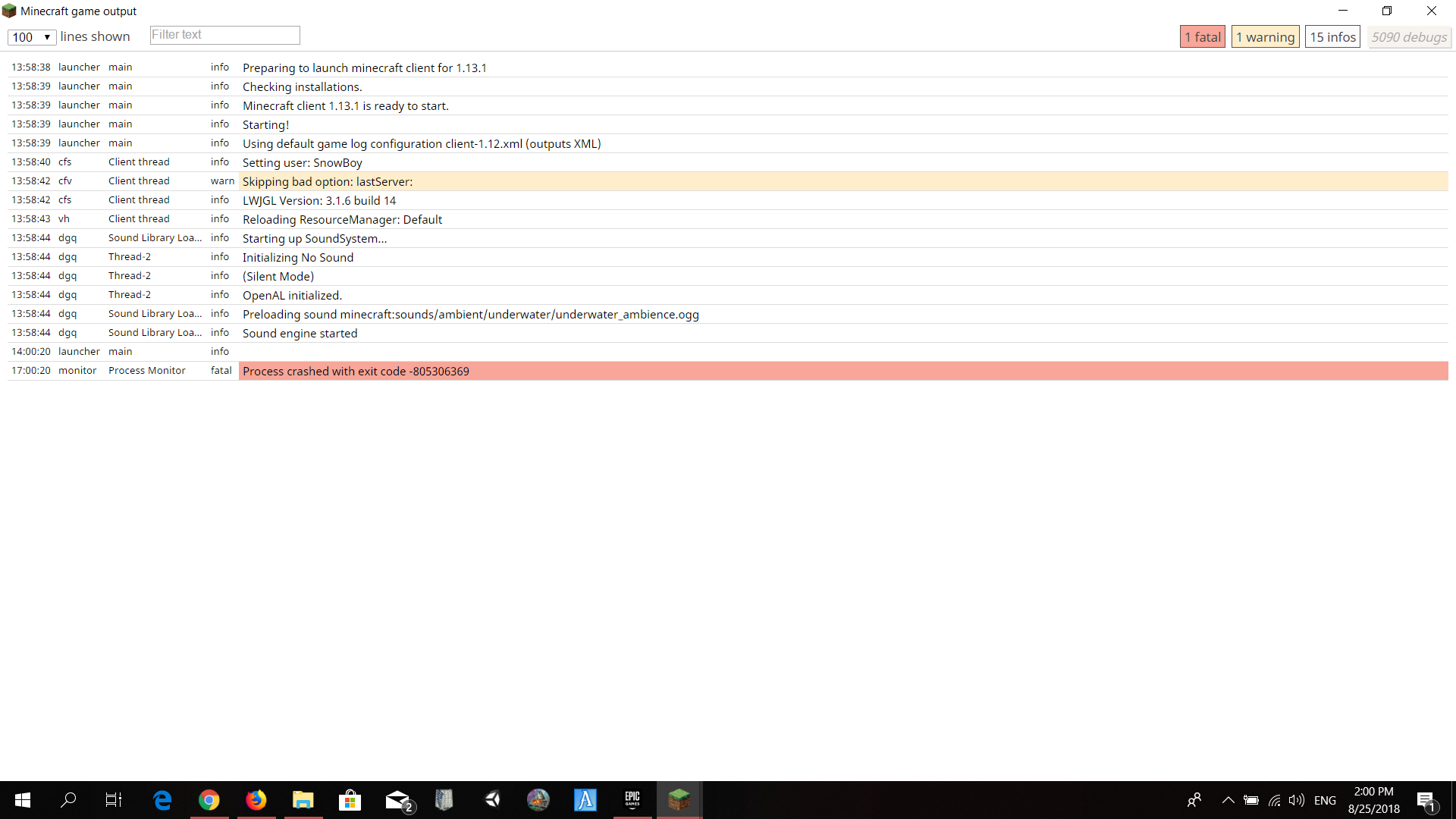This screenshot has width=1456, height=819.
Task: Open Unity icon in taskbar
Action: point(491,799)
